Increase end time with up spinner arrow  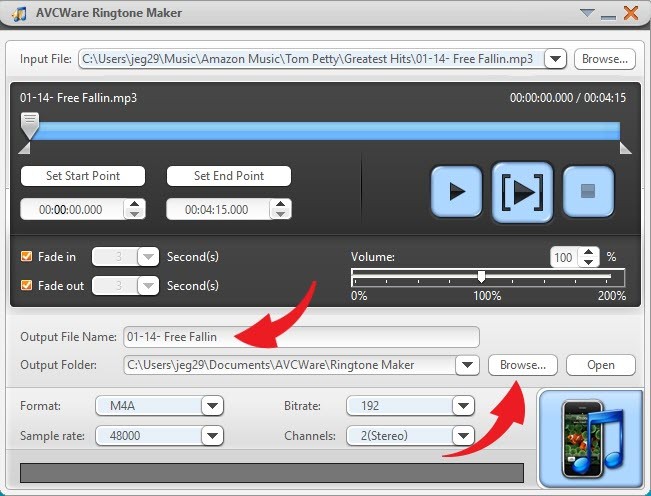tap(281, 204)
